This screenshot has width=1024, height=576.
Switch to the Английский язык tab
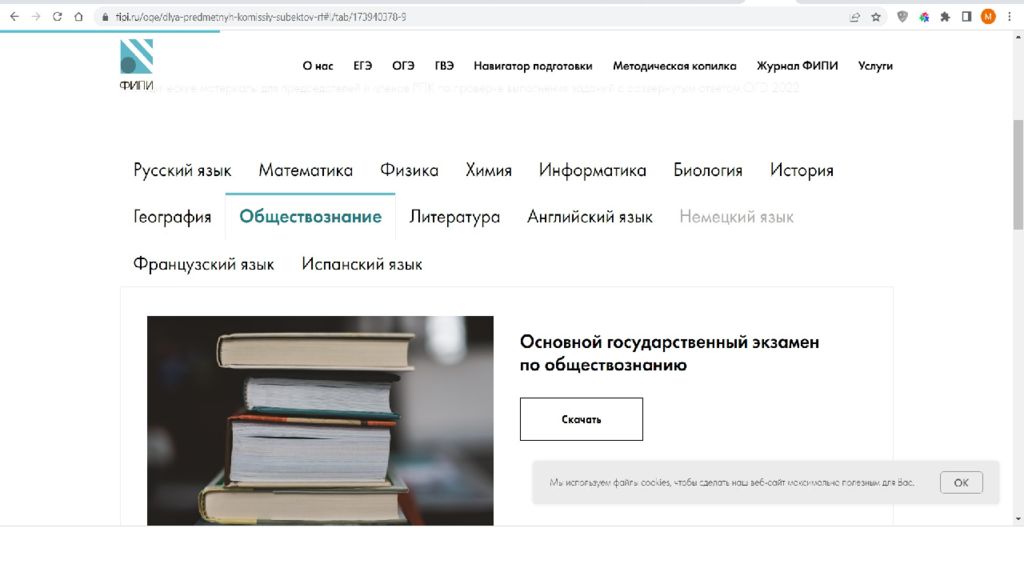(590, 217)
